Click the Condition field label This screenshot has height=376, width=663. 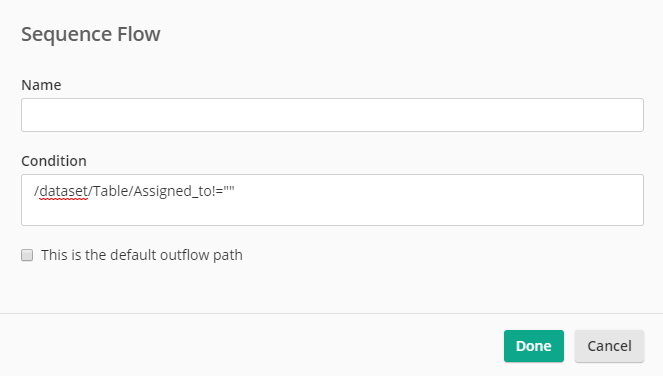[x=54, y=161]
